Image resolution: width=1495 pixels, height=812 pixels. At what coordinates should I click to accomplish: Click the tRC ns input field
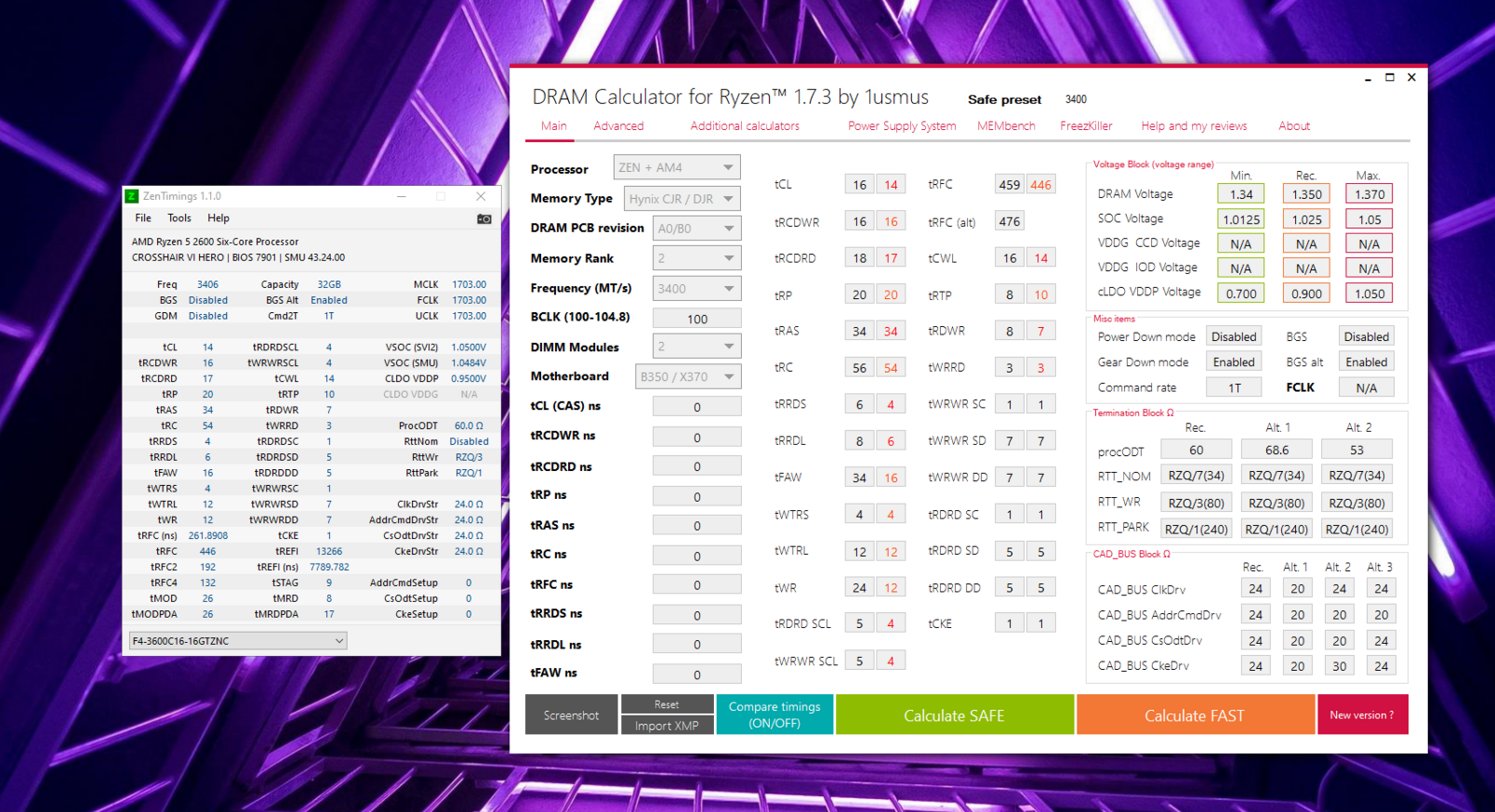697,556
